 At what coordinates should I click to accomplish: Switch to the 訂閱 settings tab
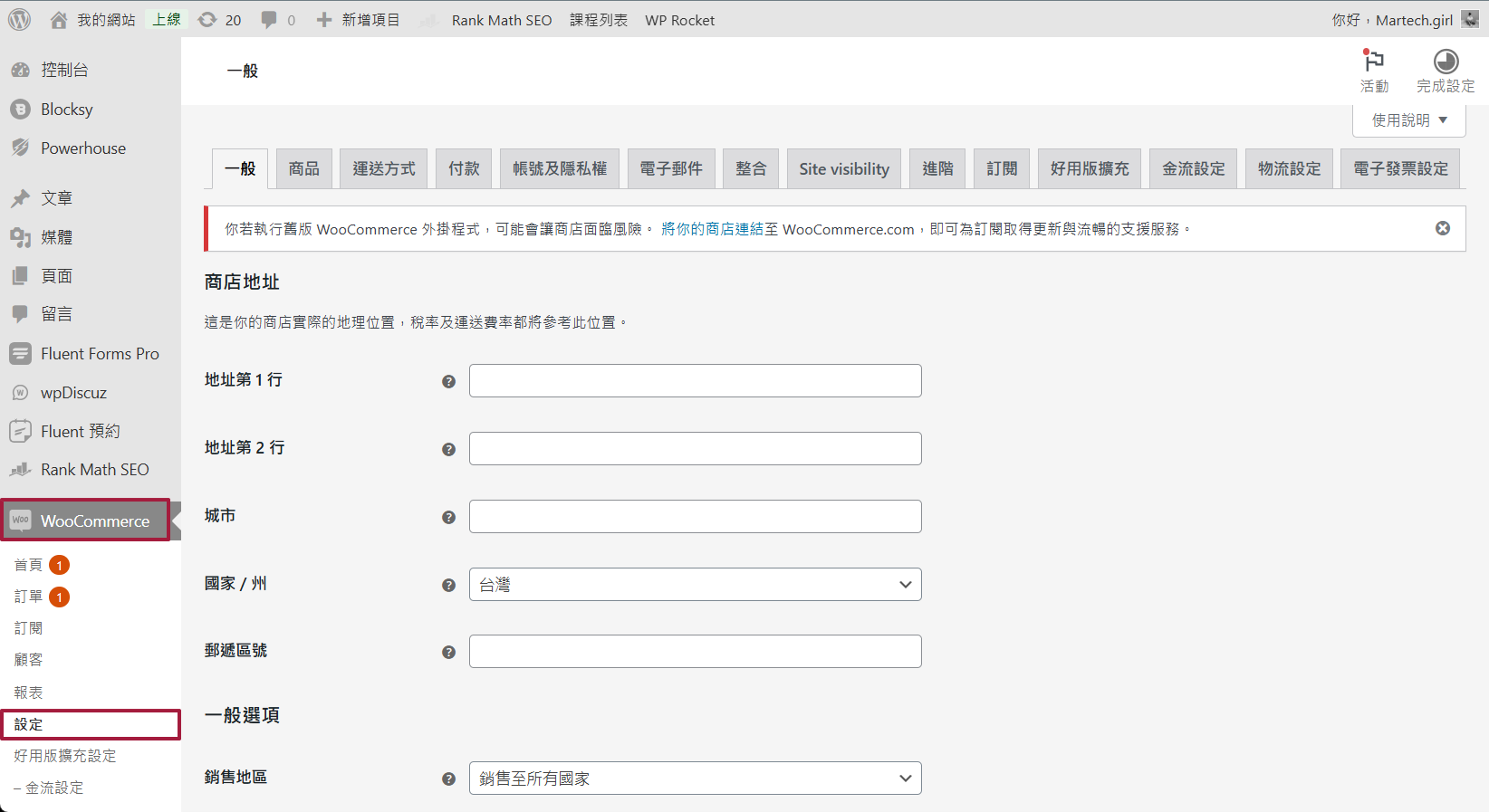pos(1002,168)
